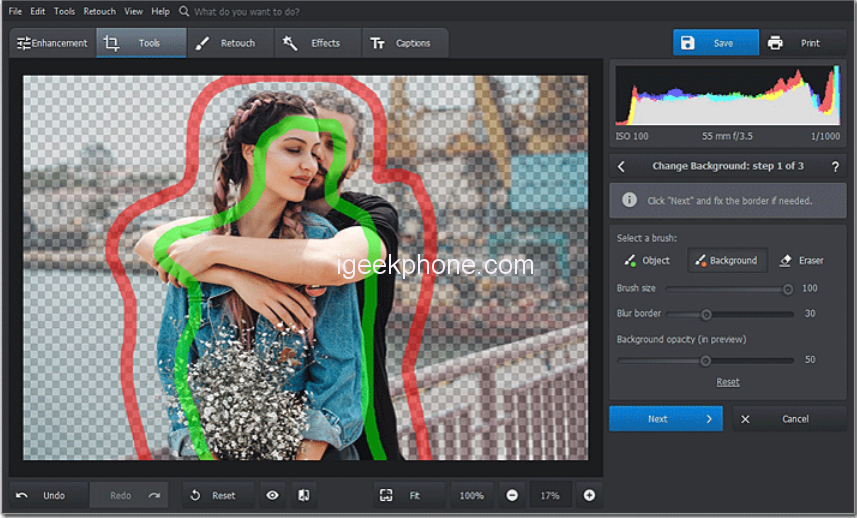Click the before/after compare icon
Screen dimensions: 857x518
point(303,495)
